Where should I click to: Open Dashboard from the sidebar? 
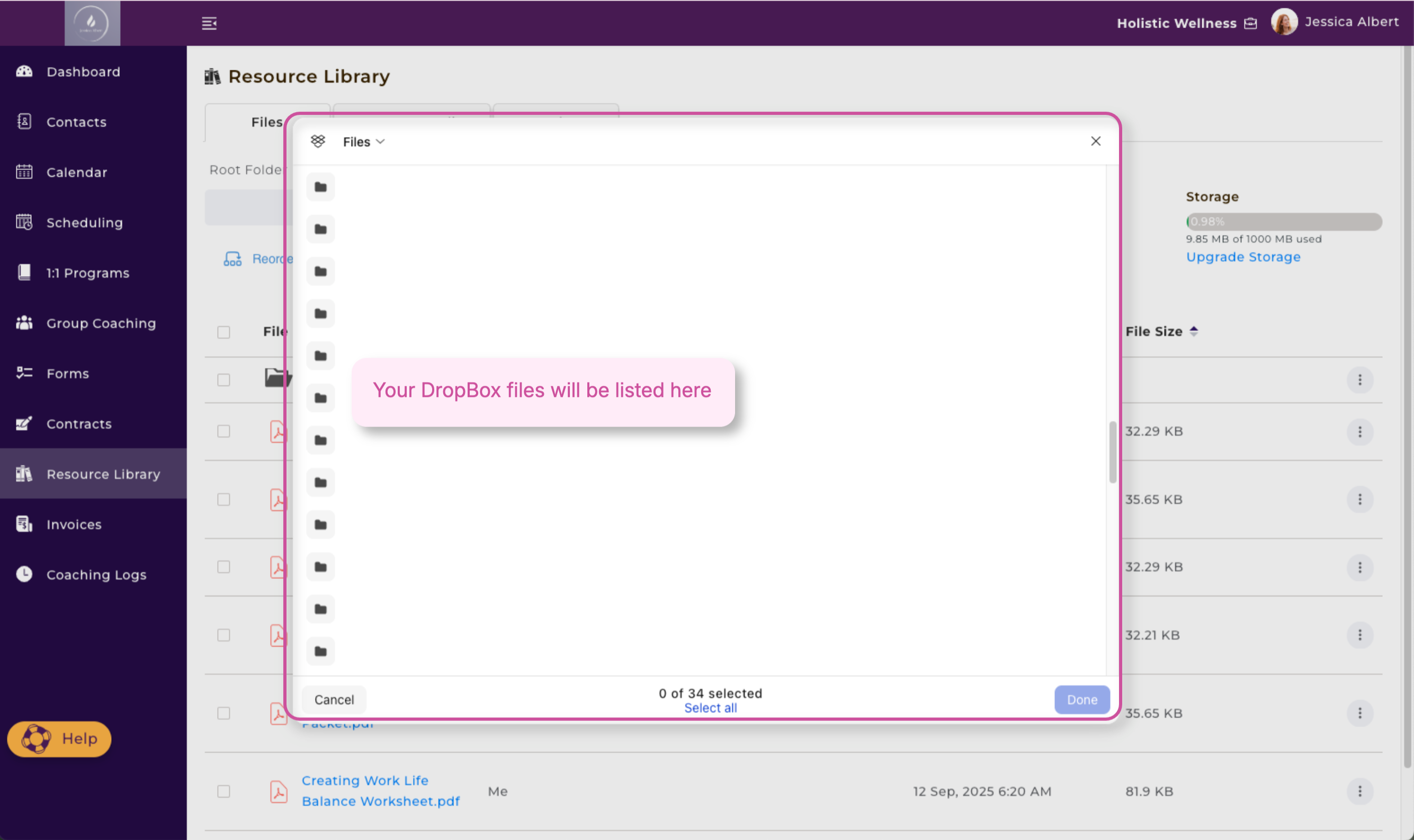coord(83,72)
